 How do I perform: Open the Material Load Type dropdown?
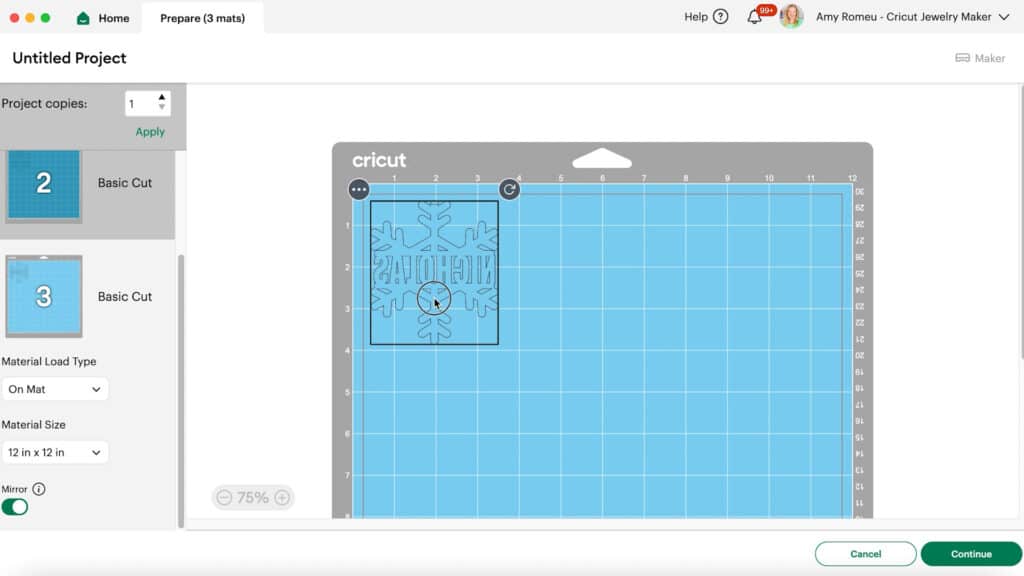pos(55,389)
